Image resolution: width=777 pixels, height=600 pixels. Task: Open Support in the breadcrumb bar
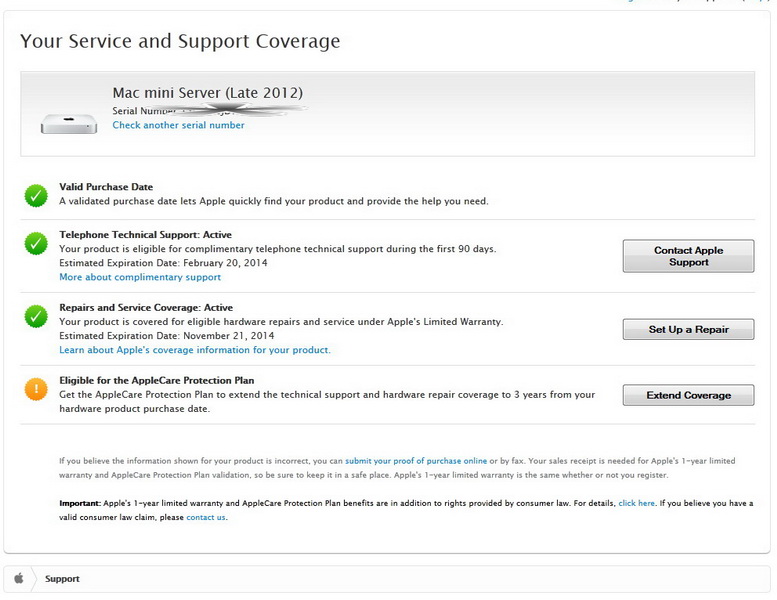pyautogui.click(x=62, y=579)
